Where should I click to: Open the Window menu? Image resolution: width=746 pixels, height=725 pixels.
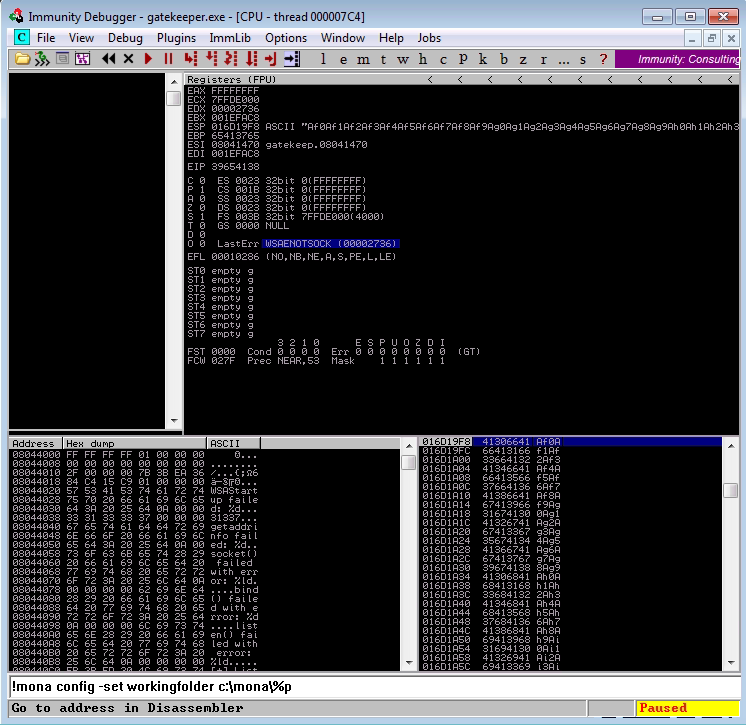point(343,38)
